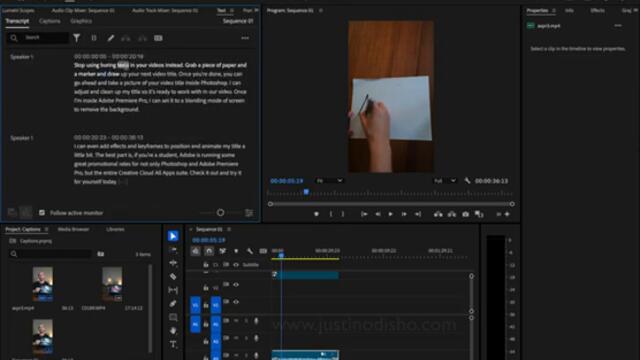This screenshot has width=640, height=360.
Task: Switch to the Graphics tab
Action: tap(81, 21)
